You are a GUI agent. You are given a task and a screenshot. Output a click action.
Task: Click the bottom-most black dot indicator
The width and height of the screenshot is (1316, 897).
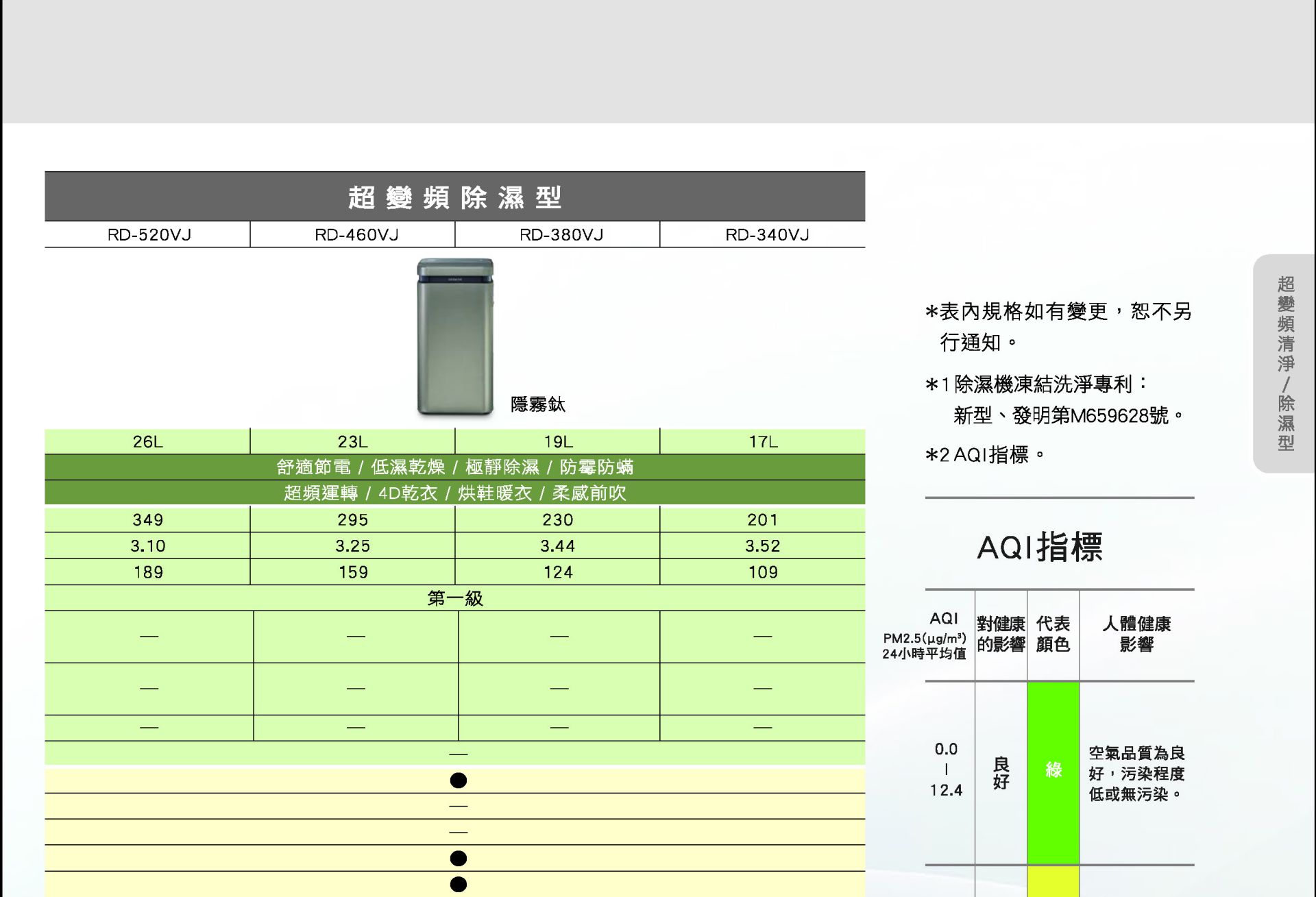[x=459, y=885]
